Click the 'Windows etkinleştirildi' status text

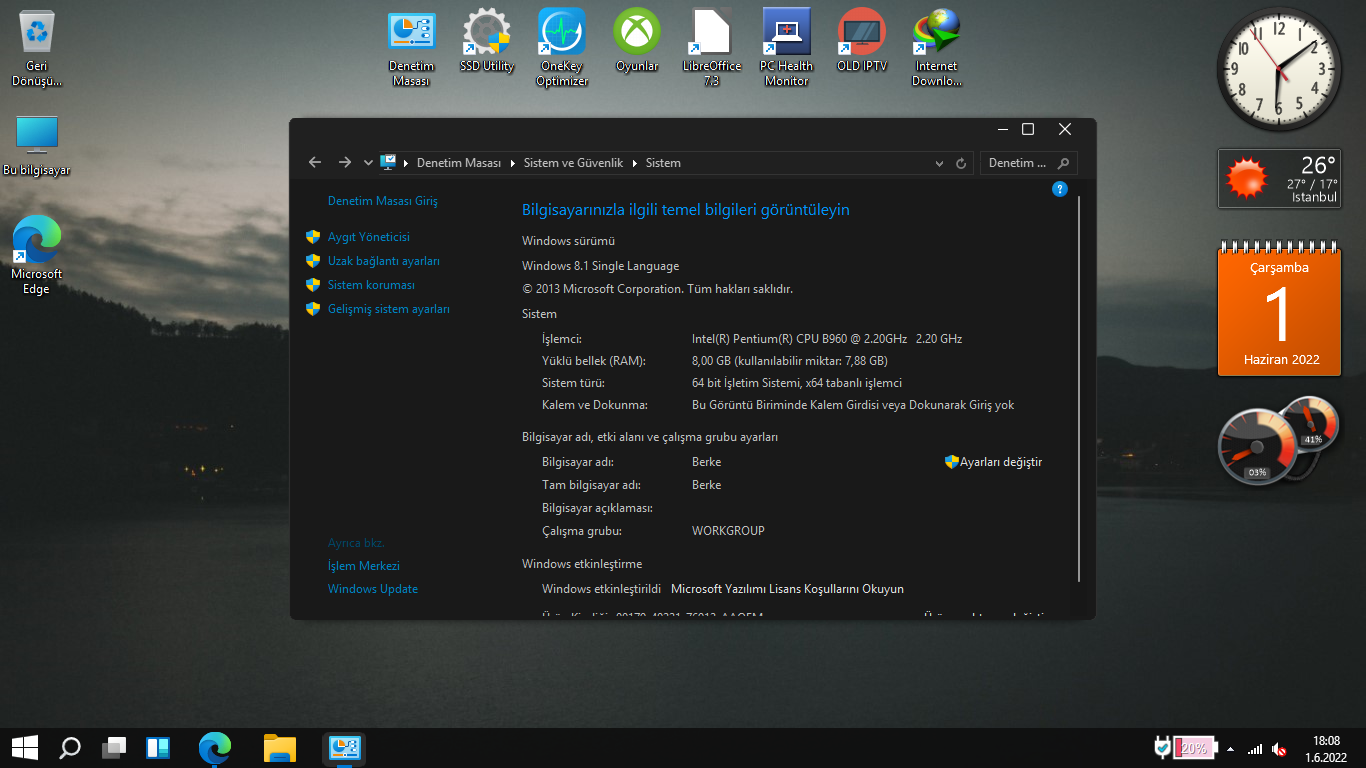click(x=601, y=589)
